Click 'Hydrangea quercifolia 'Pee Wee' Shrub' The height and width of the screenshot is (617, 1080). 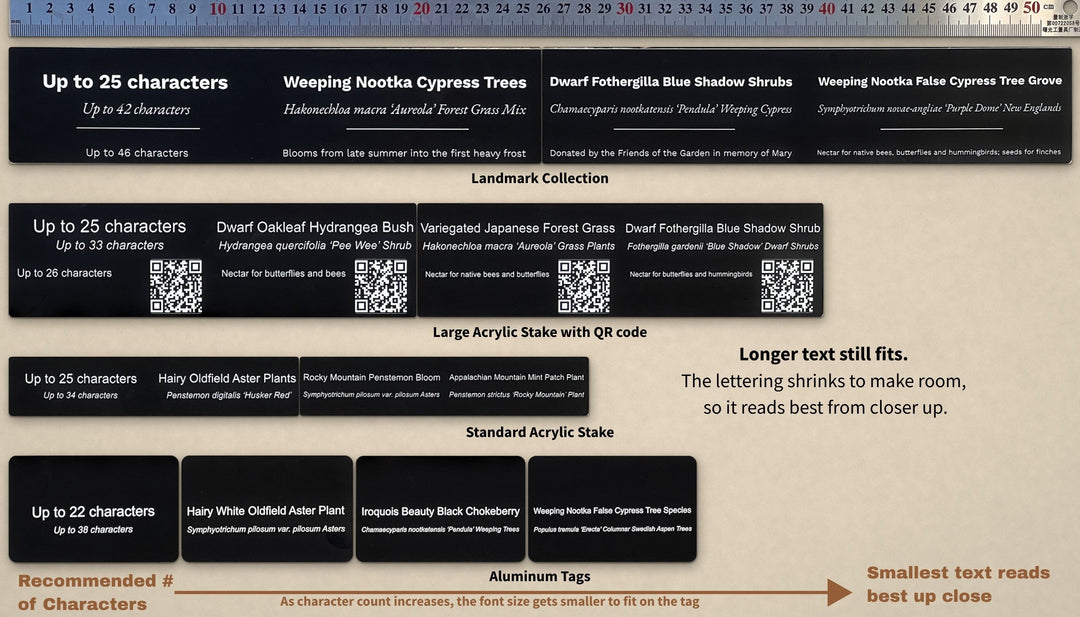pyautogui.click(x=315, y=246)
